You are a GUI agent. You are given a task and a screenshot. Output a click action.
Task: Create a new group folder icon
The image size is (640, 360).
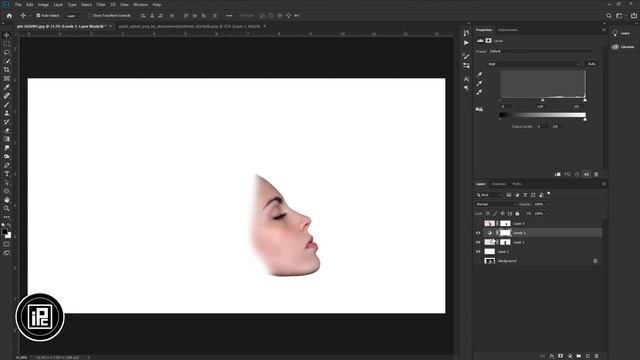(x=578, y=356)
